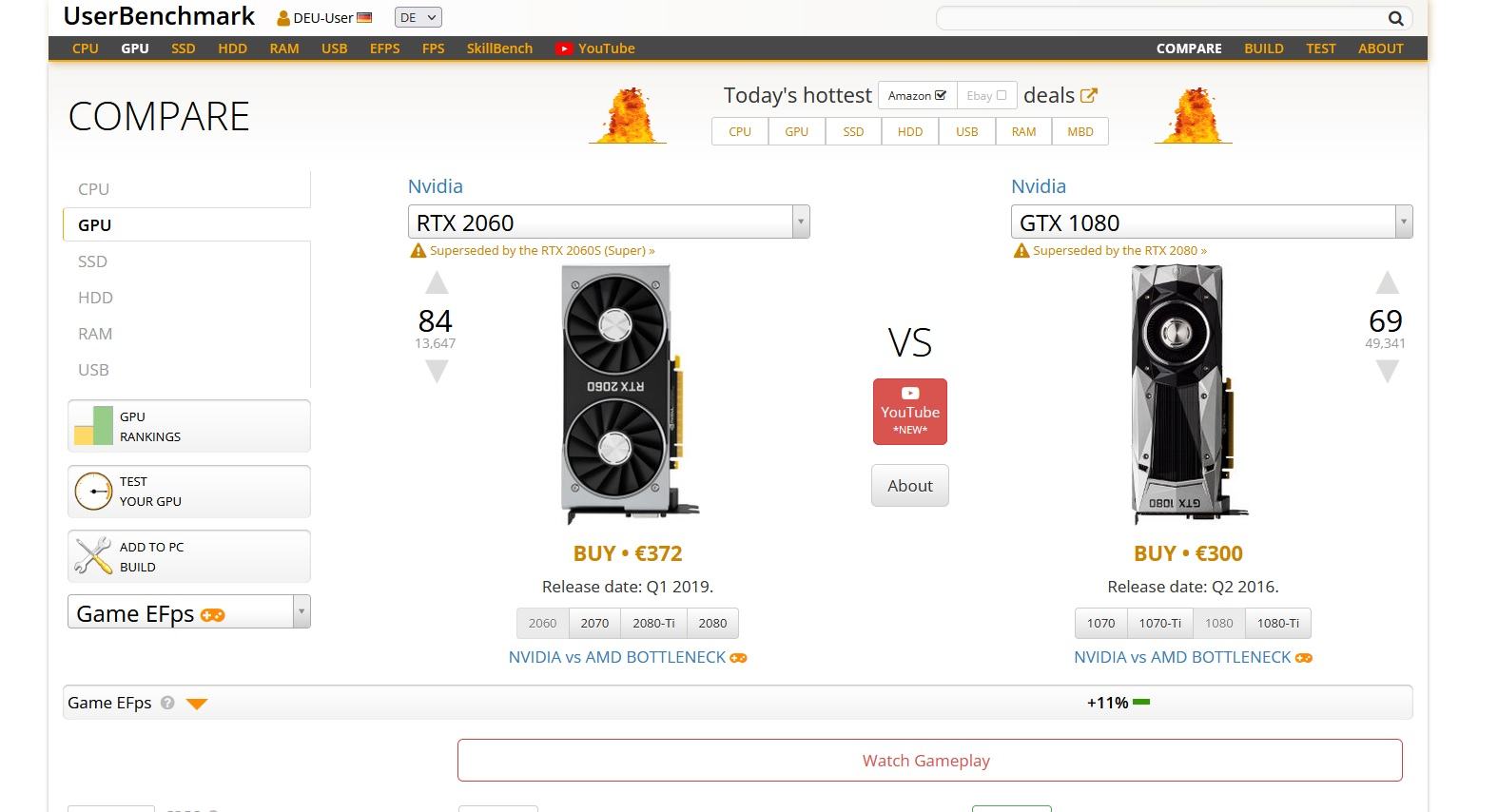Downvote the RTX 2060 arrow
The height and width of the screenshot is (812, 1498).
436,372
